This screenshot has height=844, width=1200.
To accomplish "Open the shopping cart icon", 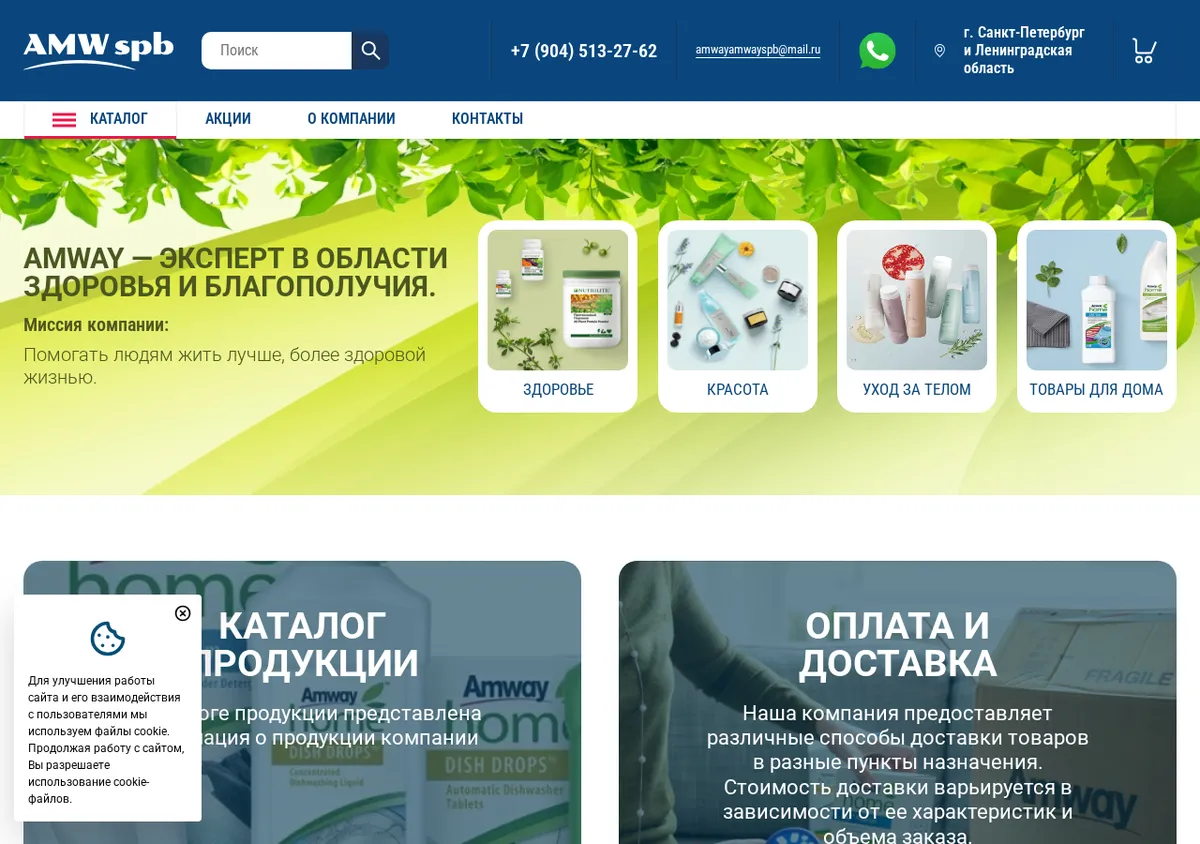I will click(1144, 50).
